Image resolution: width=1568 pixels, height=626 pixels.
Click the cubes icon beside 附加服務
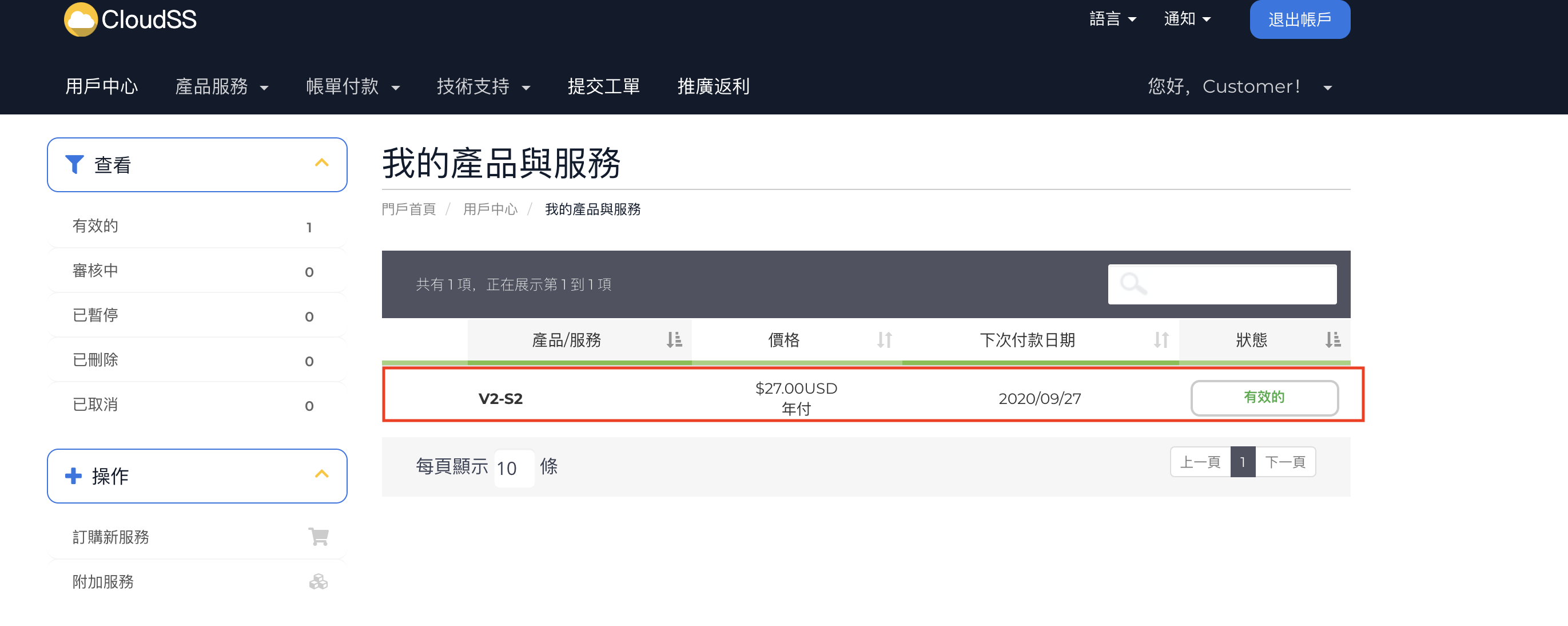pos(319,581)
